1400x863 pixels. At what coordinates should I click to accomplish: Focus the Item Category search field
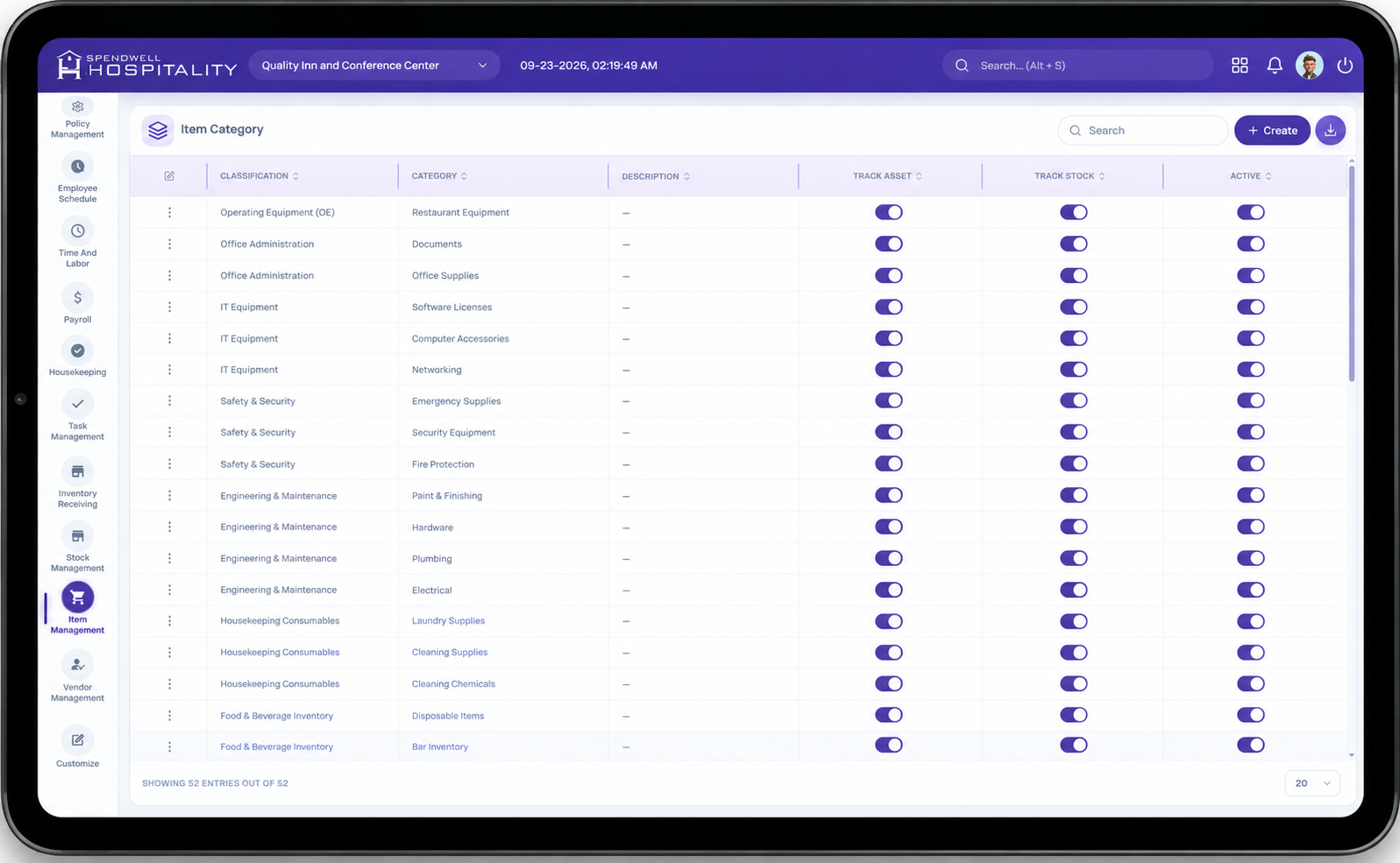[x=1142, y=131]
